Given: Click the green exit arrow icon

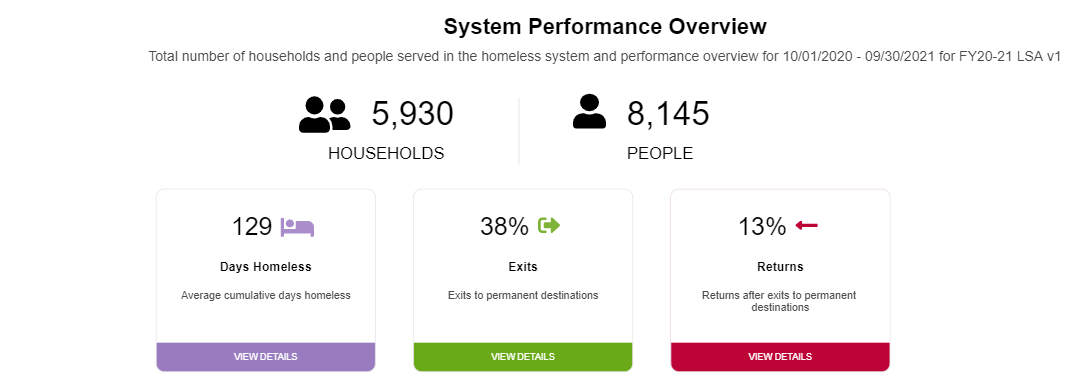Looking at the screenshot, I should tap(549, 225).
